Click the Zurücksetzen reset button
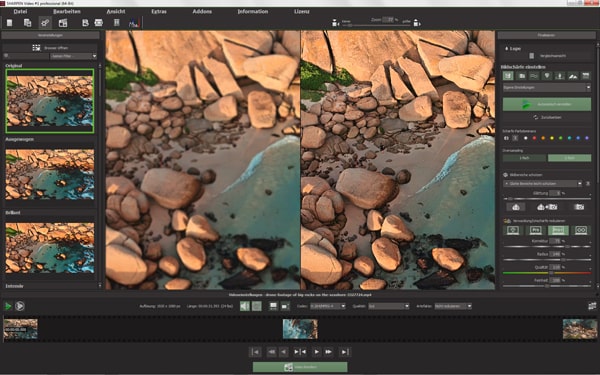This screenshot has width=600, height=375. (x=547, y=117)
